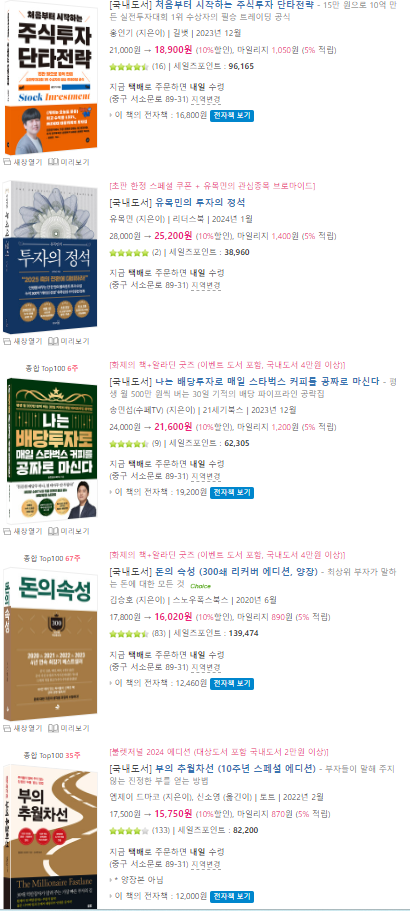Open preview book icon under 돈의속성
This screenshot has width=410, height=911.
(53, 727)
